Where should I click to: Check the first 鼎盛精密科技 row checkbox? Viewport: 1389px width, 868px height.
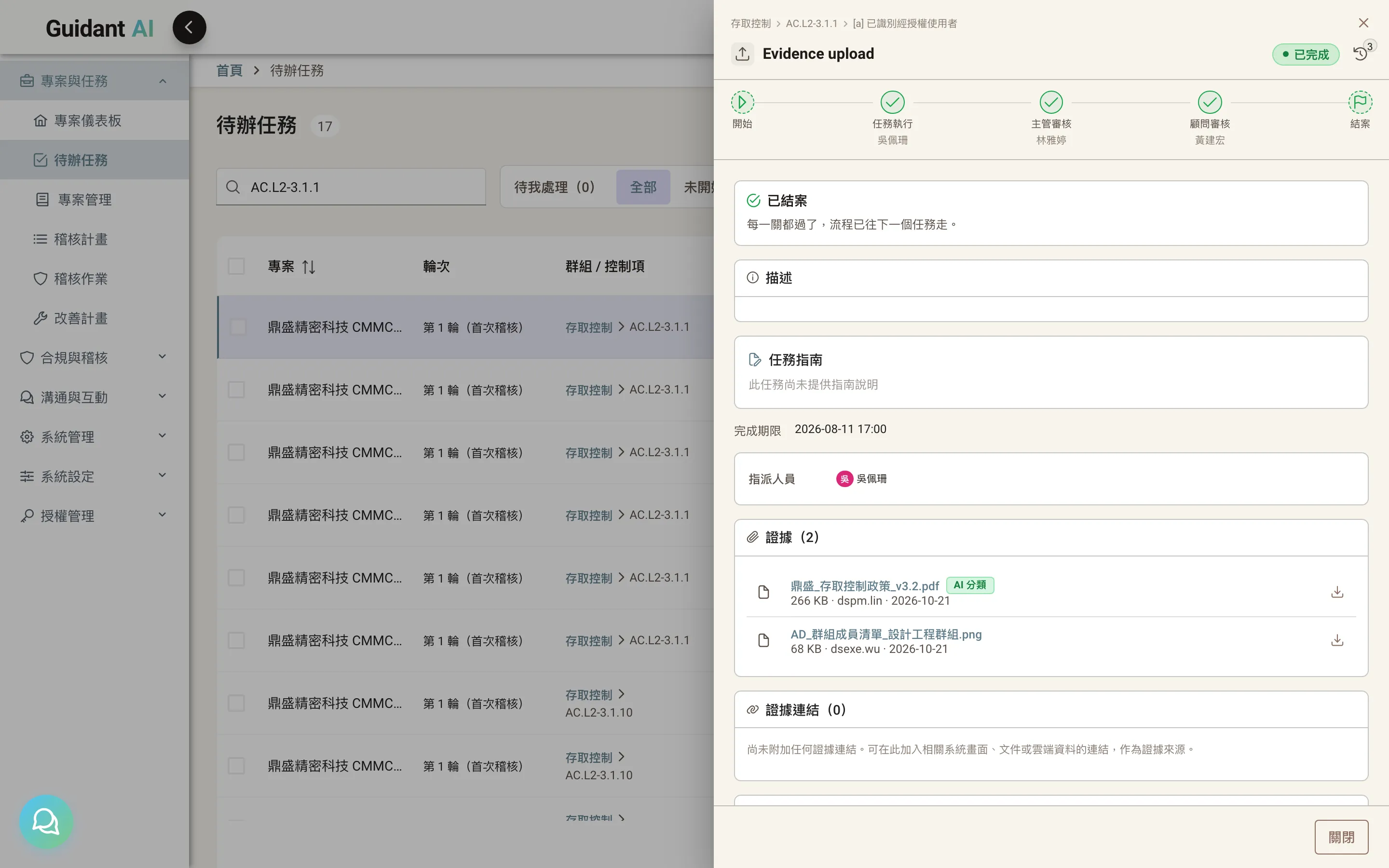[x=238, y=327]
